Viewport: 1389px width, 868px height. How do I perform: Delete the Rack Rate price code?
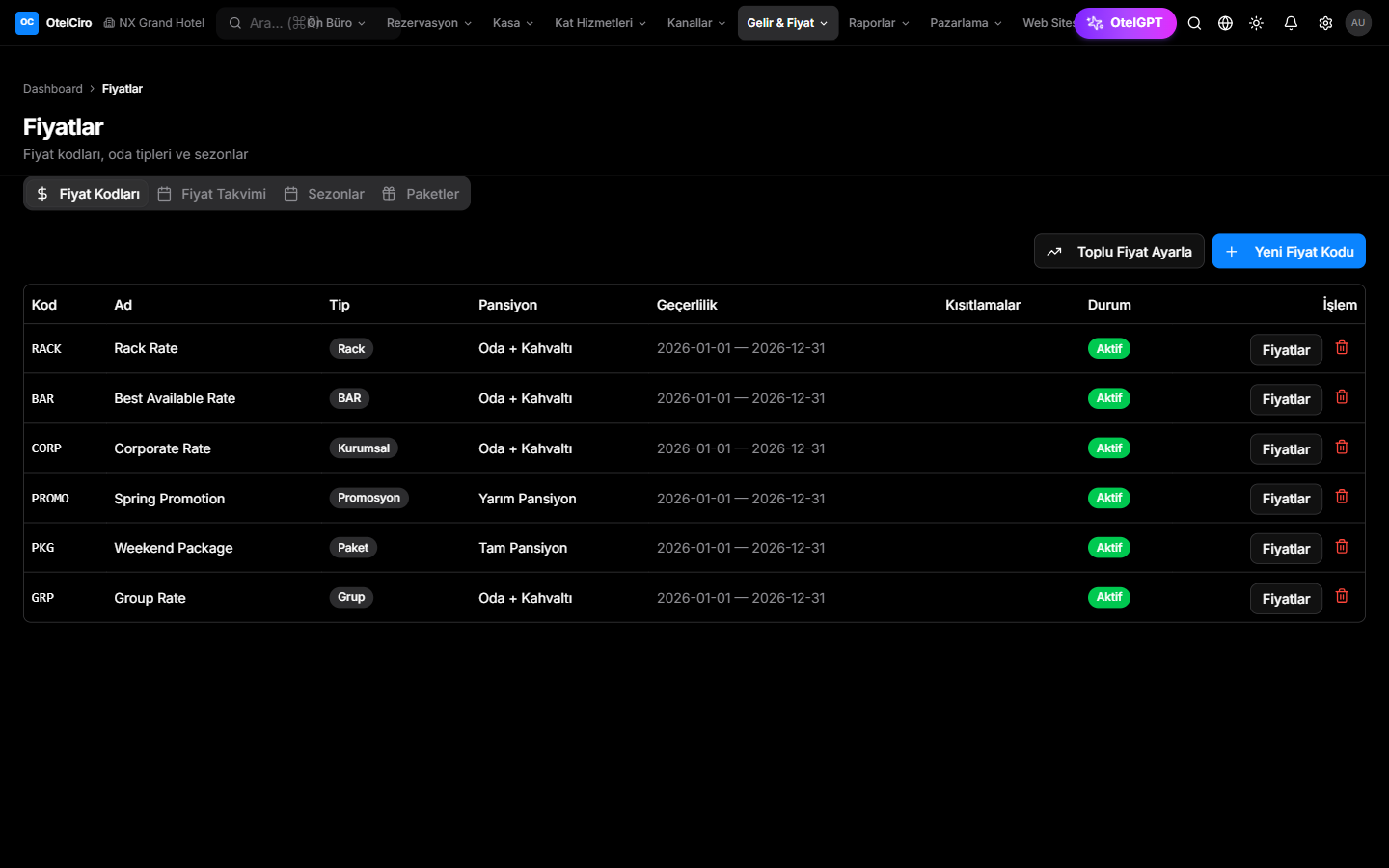click(x=1342, y=348)
